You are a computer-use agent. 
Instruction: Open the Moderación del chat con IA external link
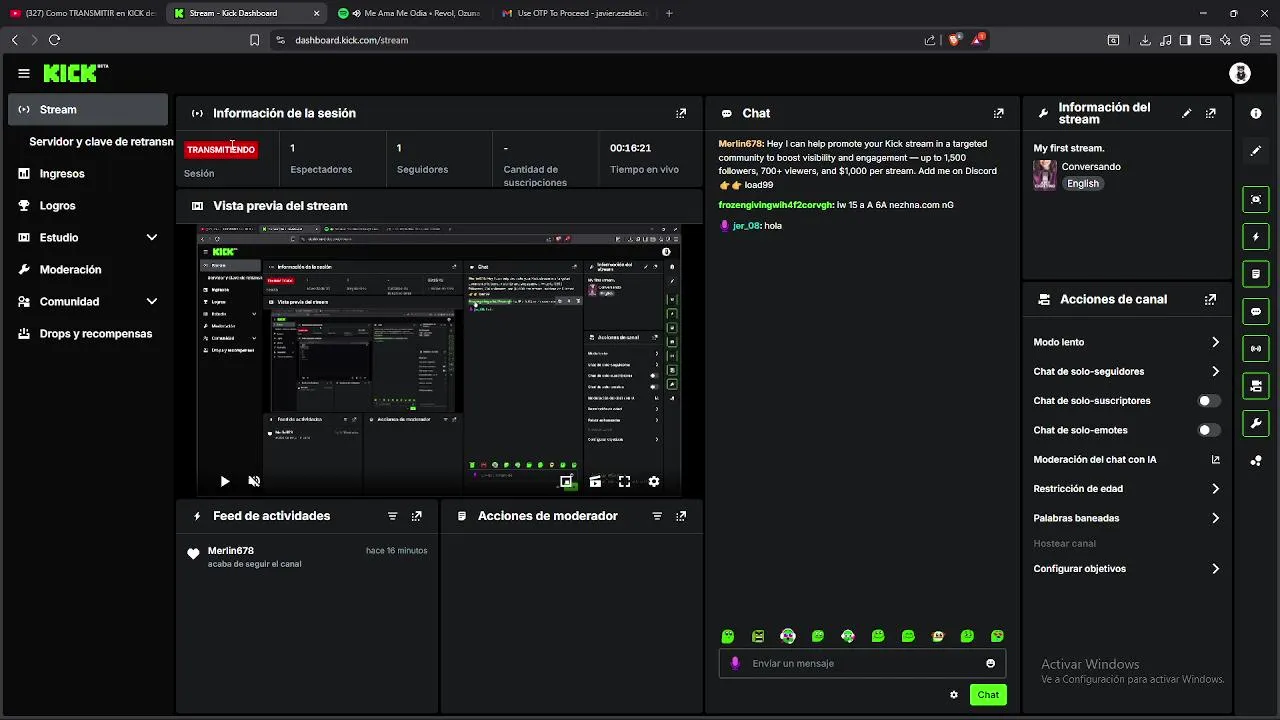click(x=1216, y=460)
